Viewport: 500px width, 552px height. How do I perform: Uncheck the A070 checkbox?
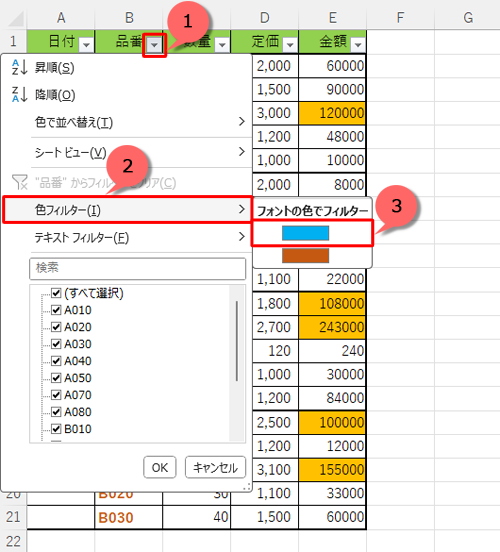56,395
